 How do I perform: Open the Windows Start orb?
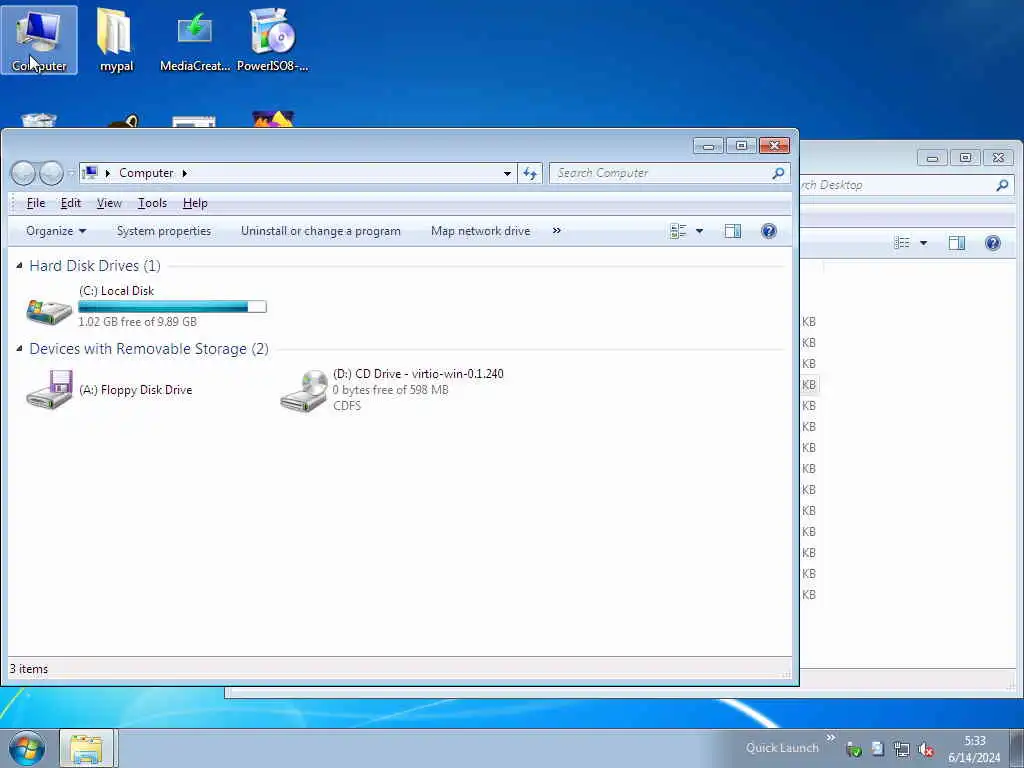click(x=27, y=748)
